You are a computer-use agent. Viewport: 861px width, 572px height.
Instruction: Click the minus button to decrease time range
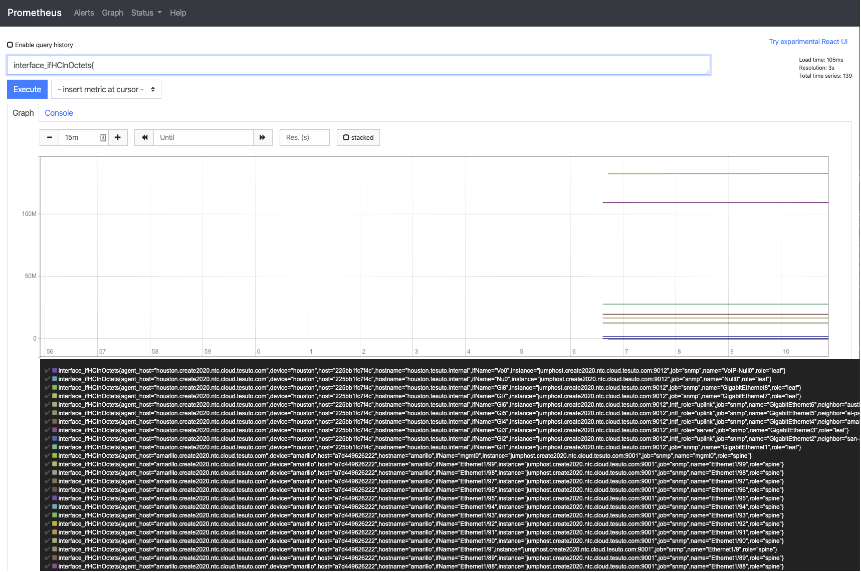pyautogui.click(x=49, y=137)
